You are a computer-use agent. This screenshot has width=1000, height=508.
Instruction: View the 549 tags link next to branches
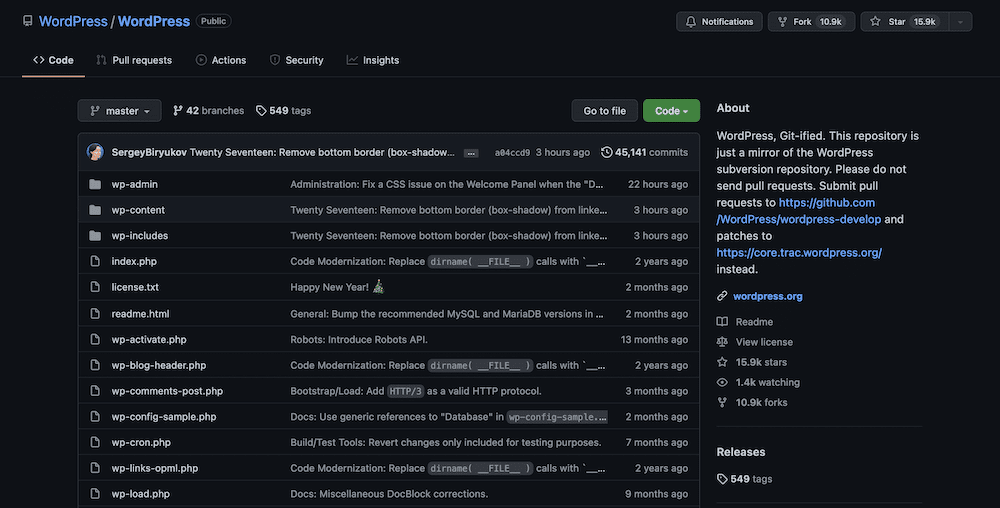coord(284,110)
